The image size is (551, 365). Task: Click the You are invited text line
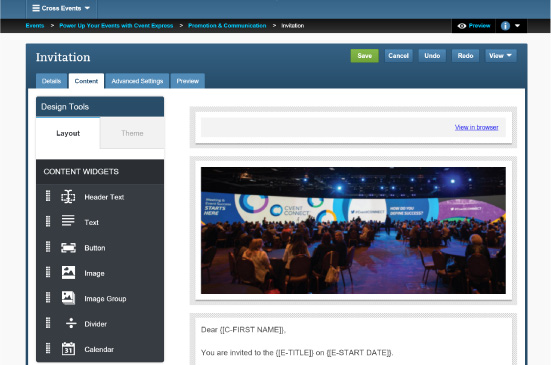pyautogui.click(x=297, y=352)
